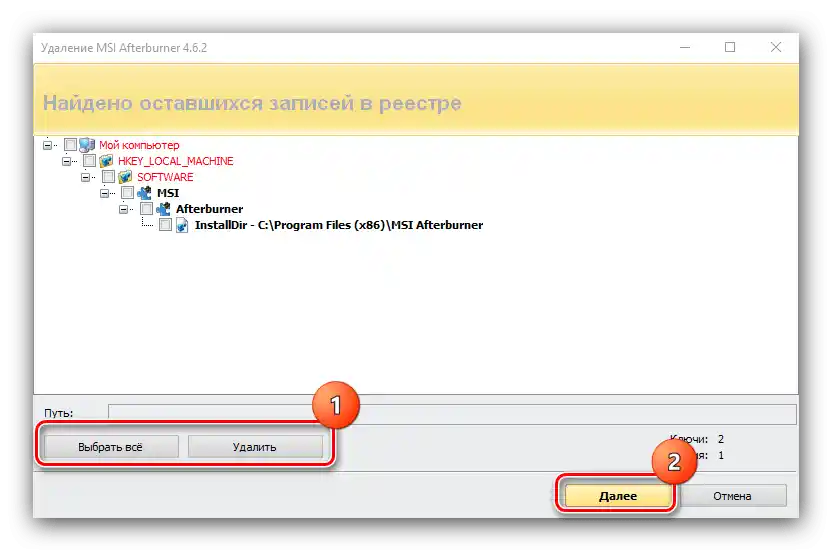Close the uninstaller window

(776, 47)
